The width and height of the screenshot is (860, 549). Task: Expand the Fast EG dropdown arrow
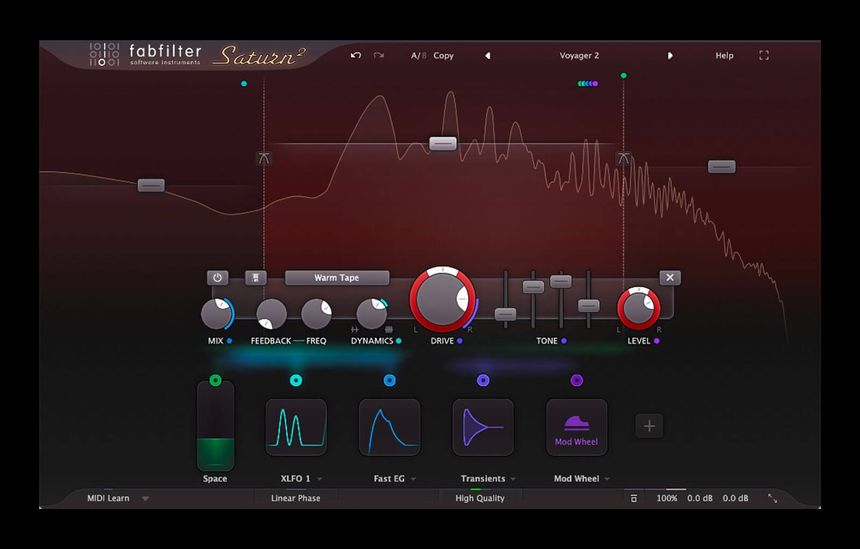(x=414, y=479)
